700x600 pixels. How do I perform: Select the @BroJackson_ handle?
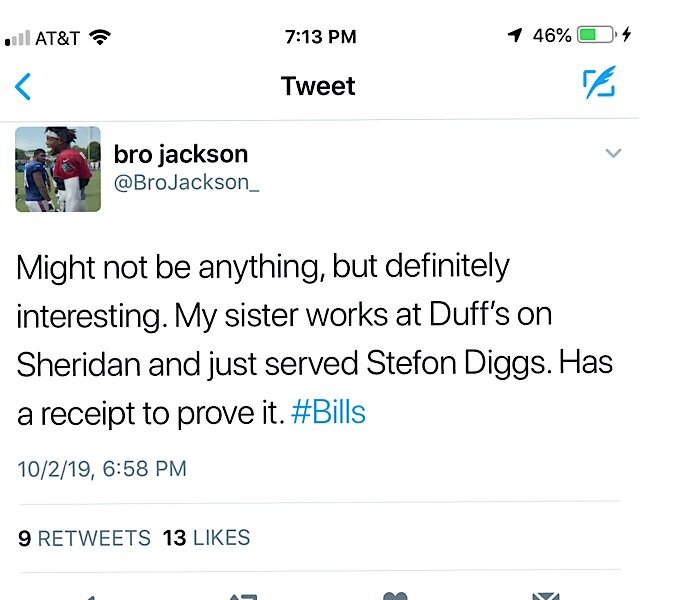tap(186, 183)
